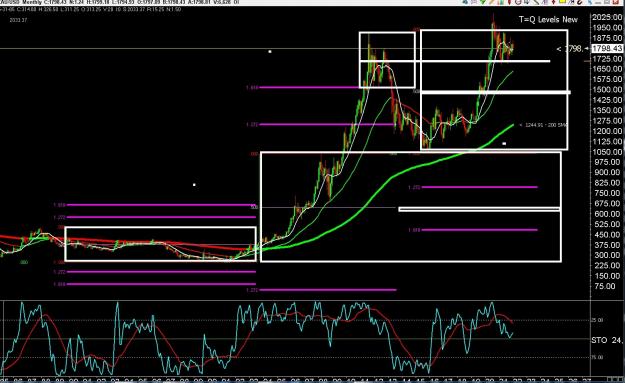
Task: Click the 1725.00 price axis label
Action: click(x=607, y=59)
